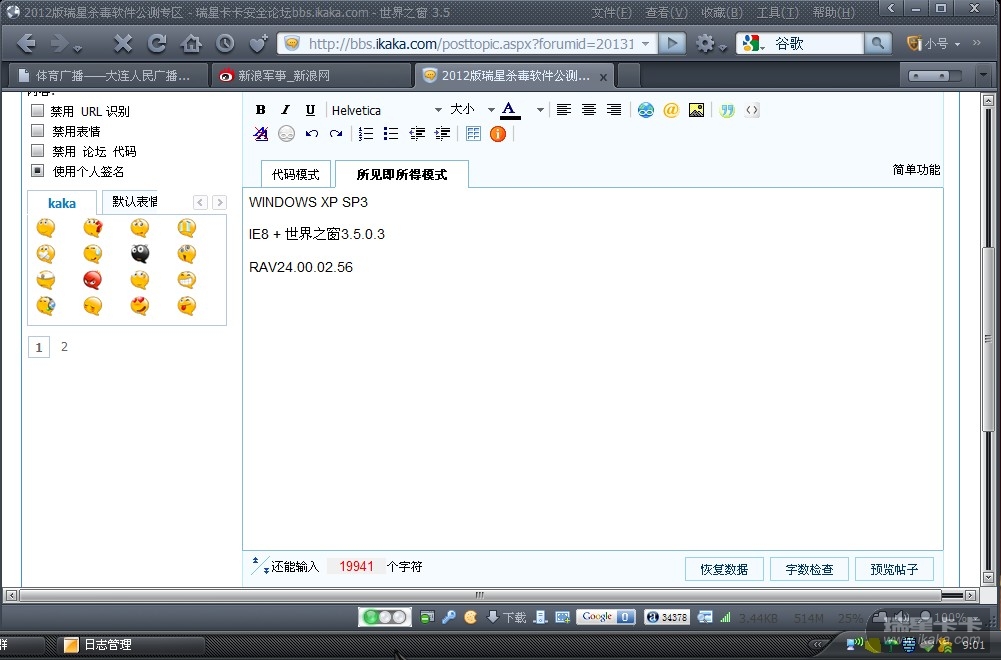The image size is (1001, 660).
Task: Switch to 新浪军事_新浪网 browser tab
Action: 311,75
